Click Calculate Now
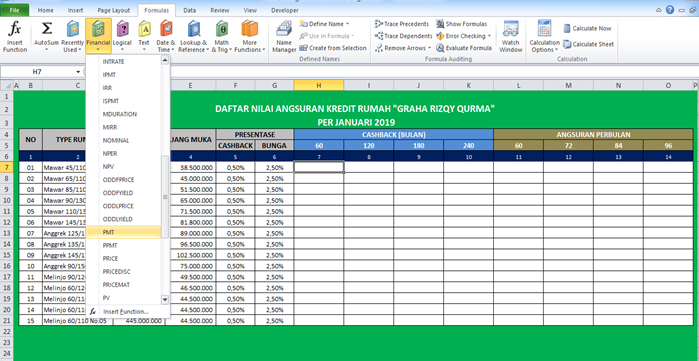This screenshot has height=361, width=699. pyautogui.click(x=588, y=29)
